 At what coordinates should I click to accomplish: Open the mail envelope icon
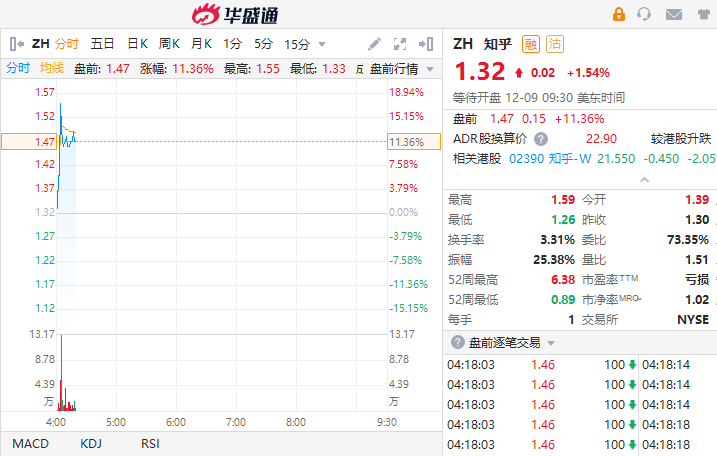[x=674, y=15]
